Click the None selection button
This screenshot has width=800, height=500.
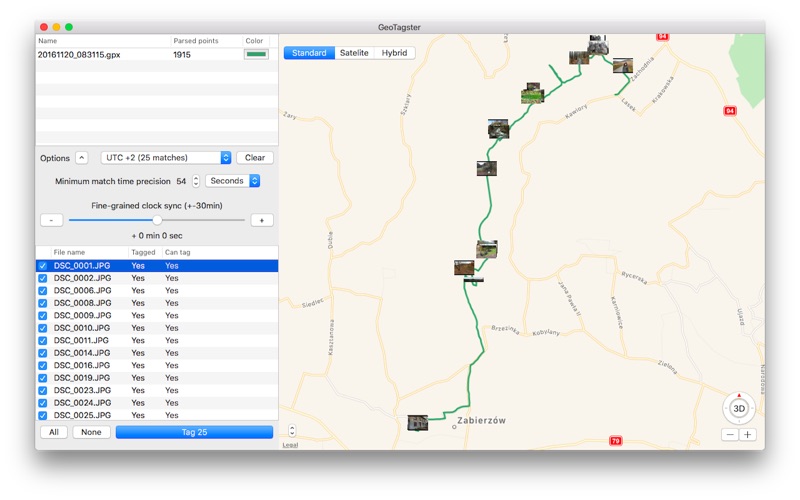pyautogui.click(x=91, y=432)
